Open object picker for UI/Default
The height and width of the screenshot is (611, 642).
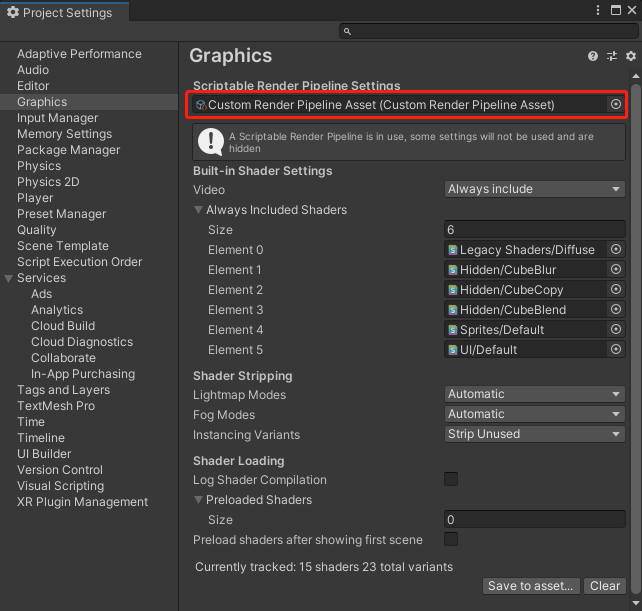point(616,349)
